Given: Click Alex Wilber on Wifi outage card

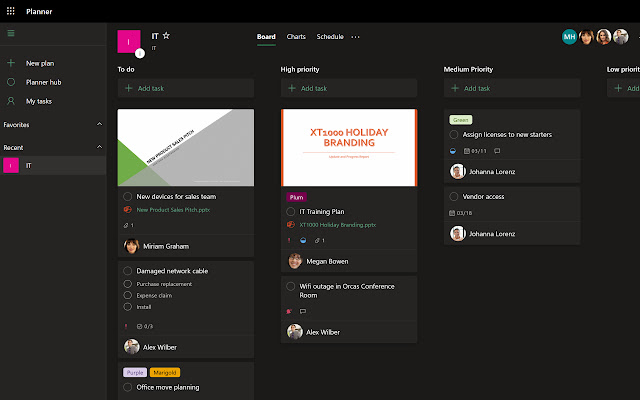Looking at the screenshot, I should pyautogui.click(x=322, y=332).
